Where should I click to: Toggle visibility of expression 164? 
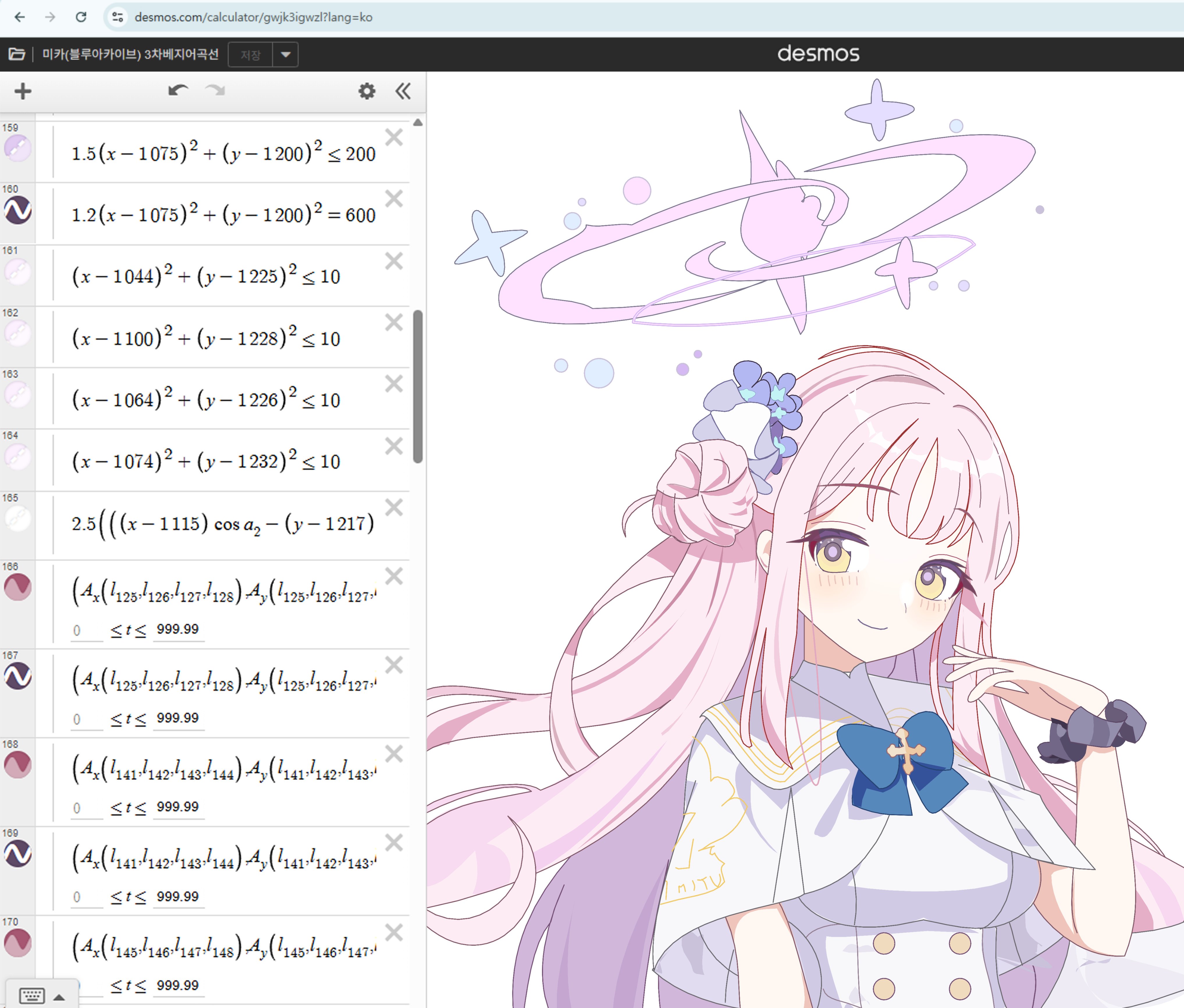[x=18, y=457]
